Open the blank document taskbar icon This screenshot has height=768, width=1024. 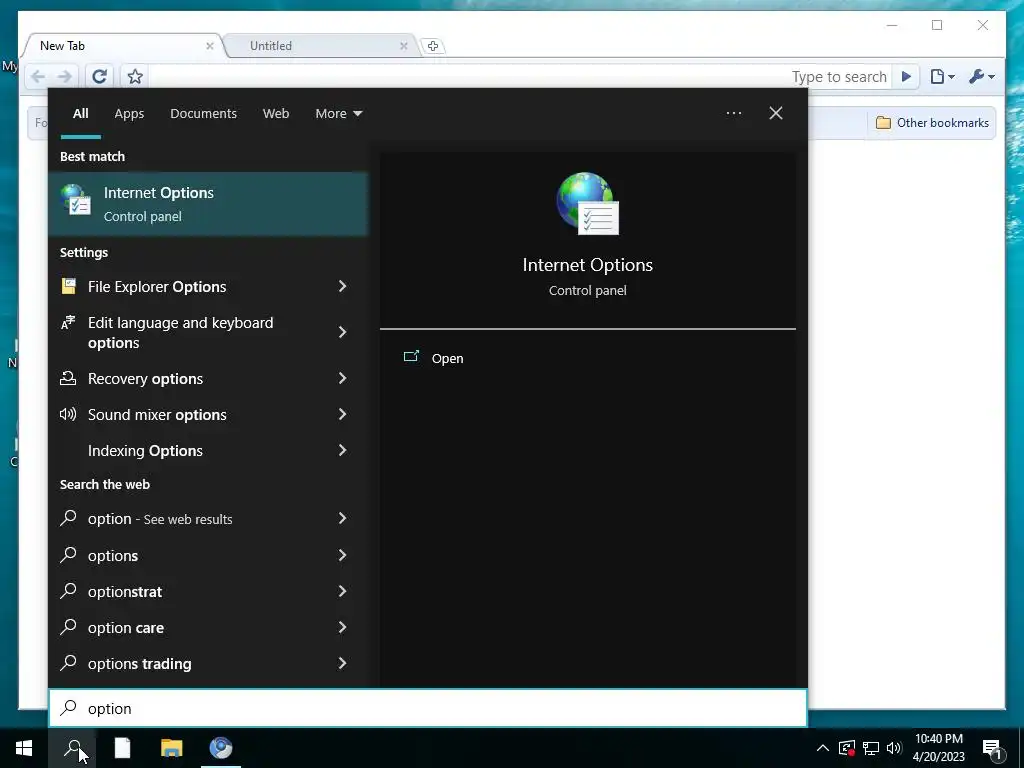click(122, 748)
